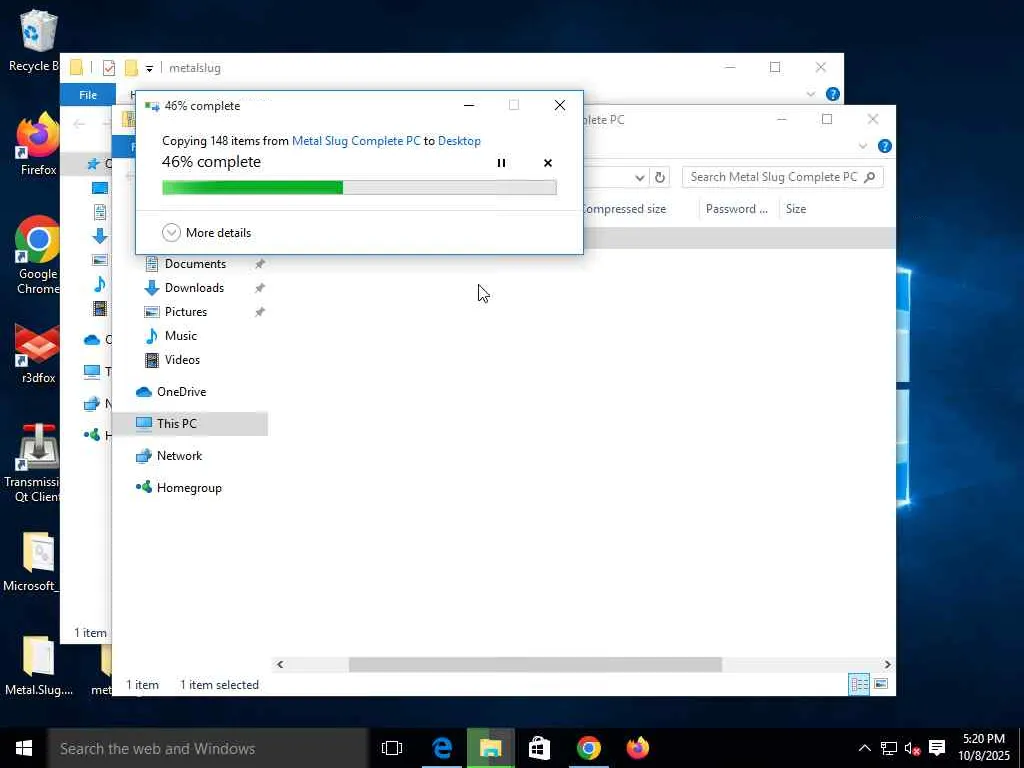Cancel the copy with the small X
This screenshot has height=768, width=1024.
(547, 163)
